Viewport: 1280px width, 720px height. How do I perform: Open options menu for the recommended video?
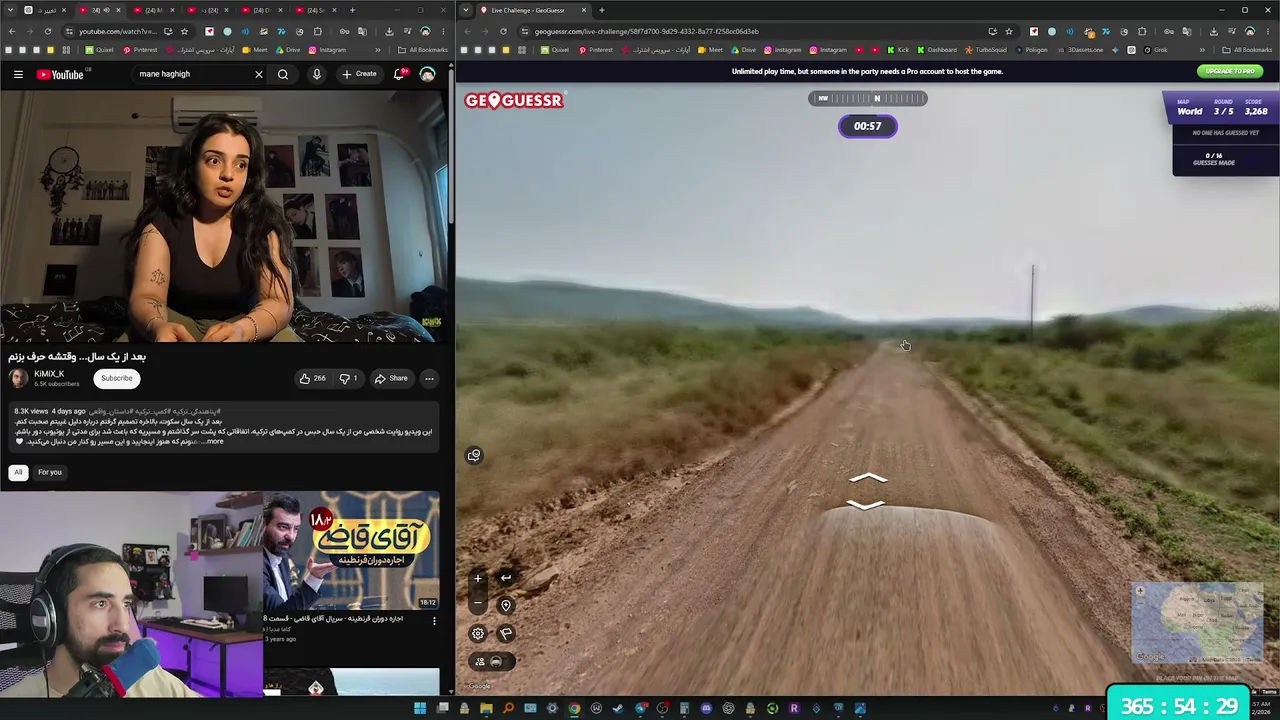[x=434, y=621]
